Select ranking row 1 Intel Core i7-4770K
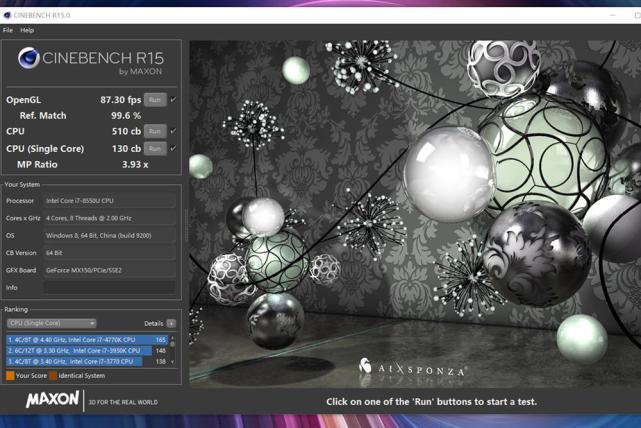Image resolution: width=641 pixels, height=428 pixels. [x=87, y=340]
